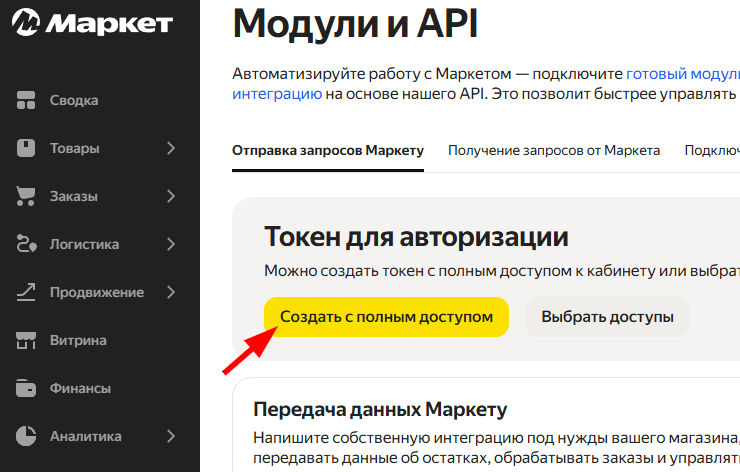The height and width of the screenshot is (472, 740).
Task: Click the Товары box icon
Action: pos(26,148)
